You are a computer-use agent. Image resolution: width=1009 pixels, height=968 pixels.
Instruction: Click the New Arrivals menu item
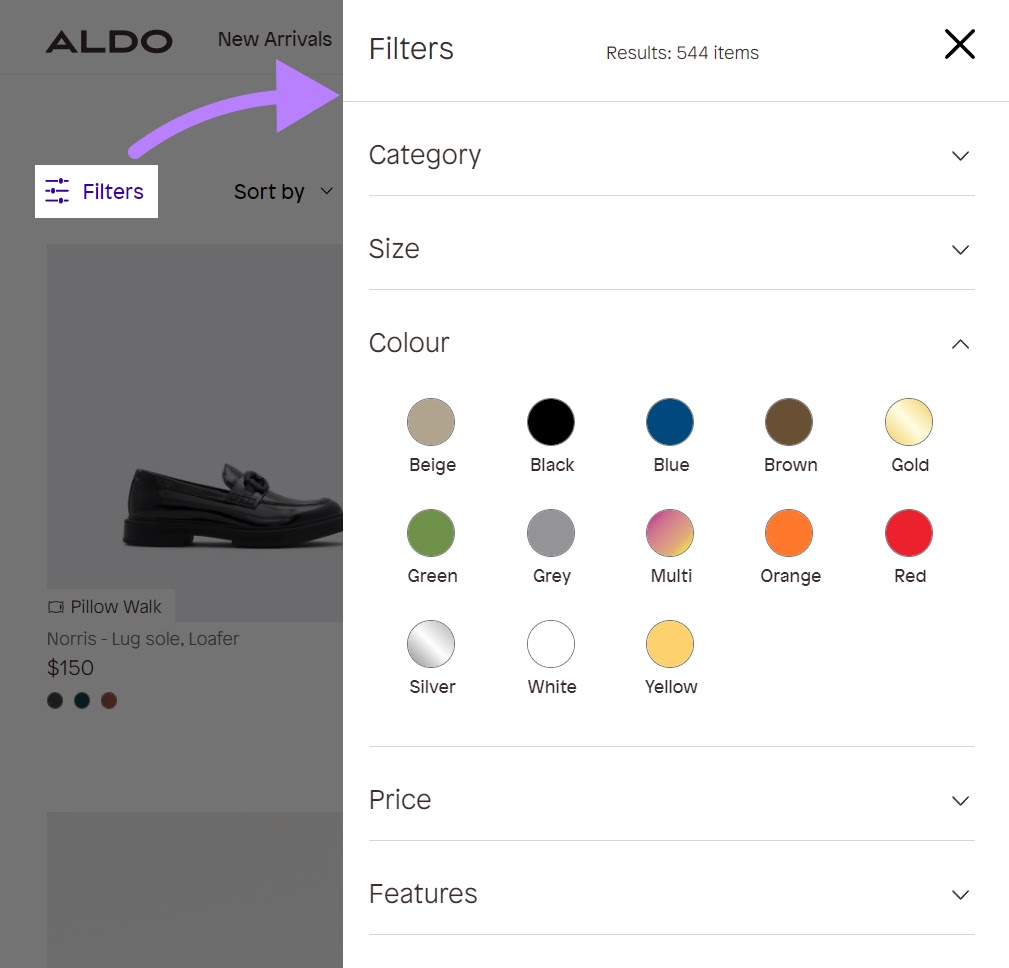(x=274, y=39)
